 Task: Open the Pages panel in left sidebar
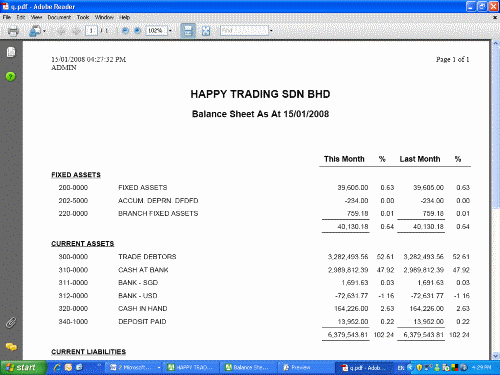coord(11,52)
